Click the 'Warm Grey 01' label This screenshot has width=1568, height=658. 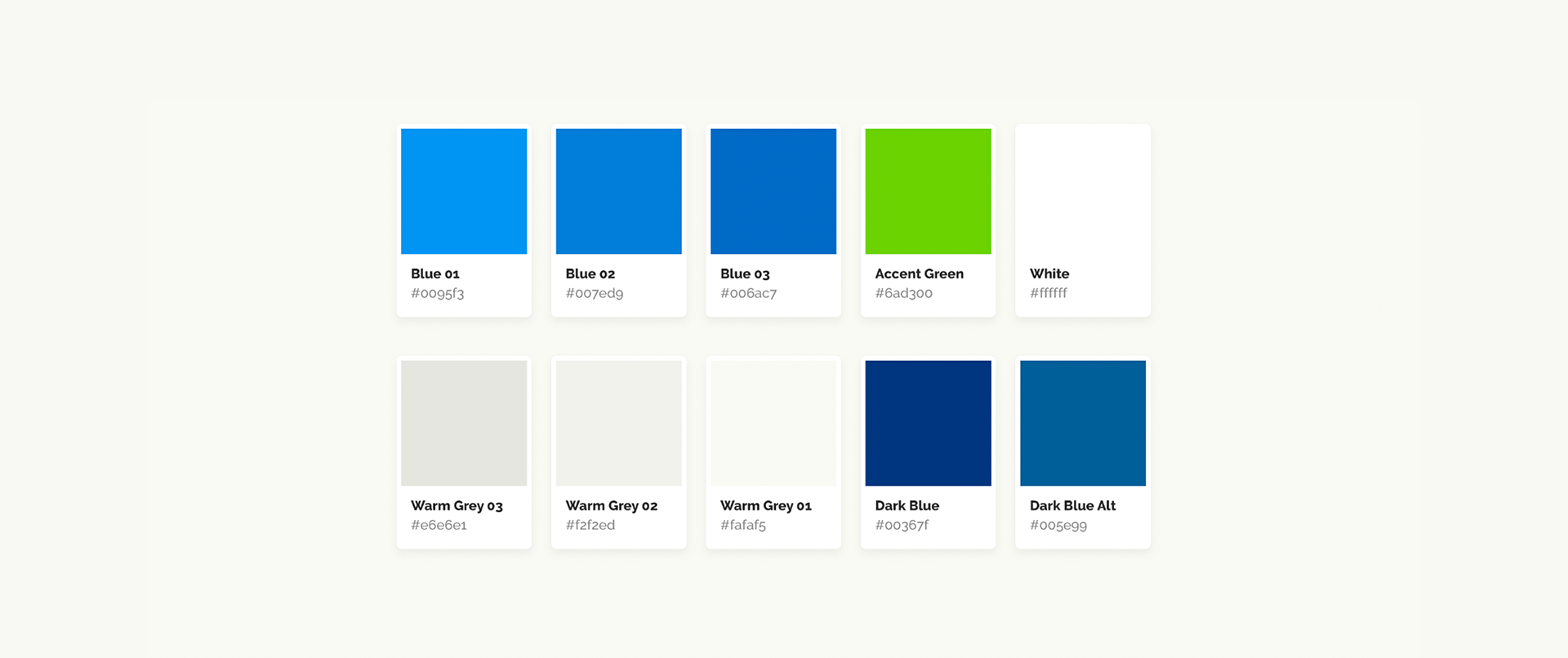(x=766, y=505)
